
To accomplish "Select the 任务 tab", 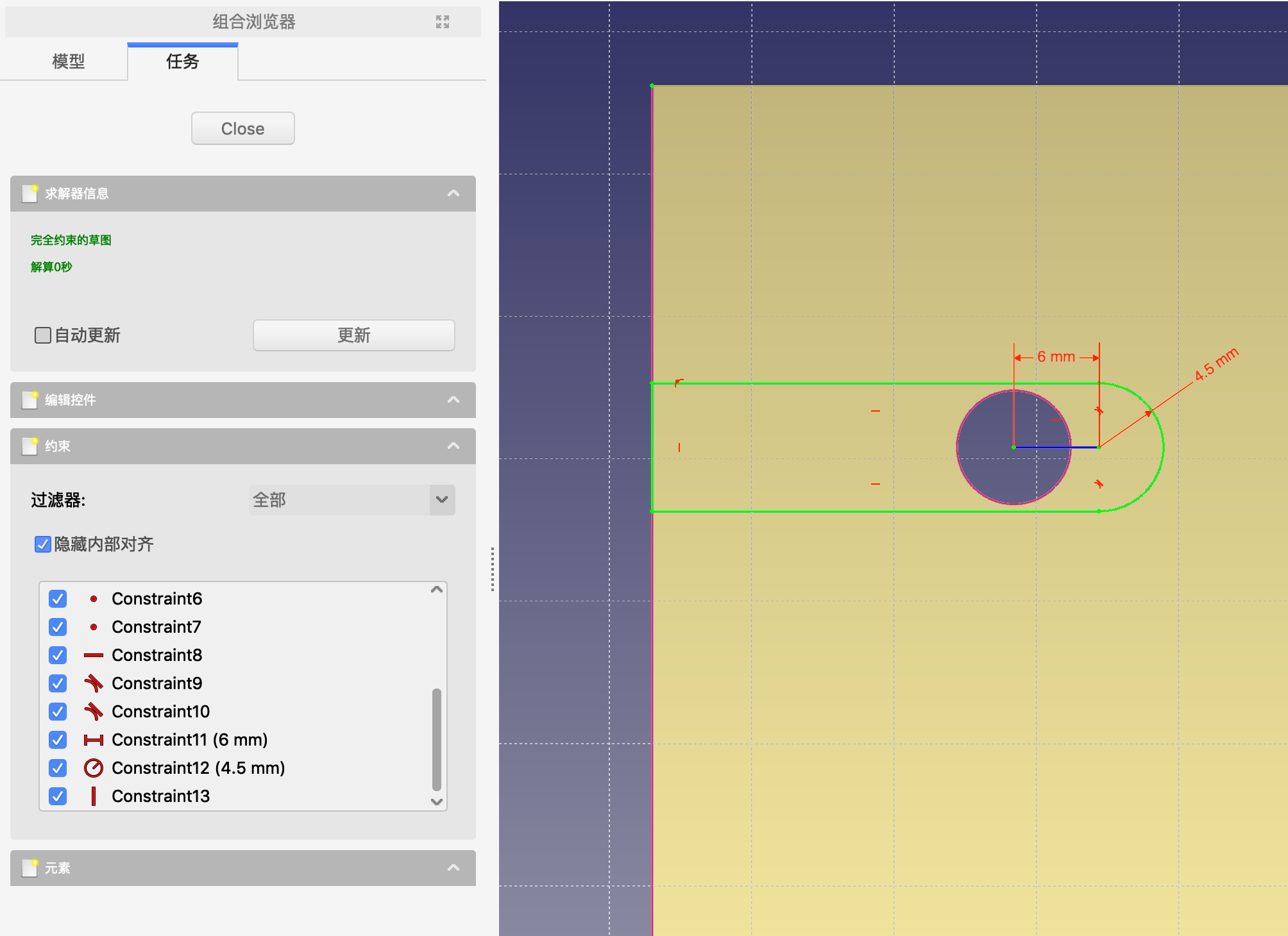I will [183, 62].
